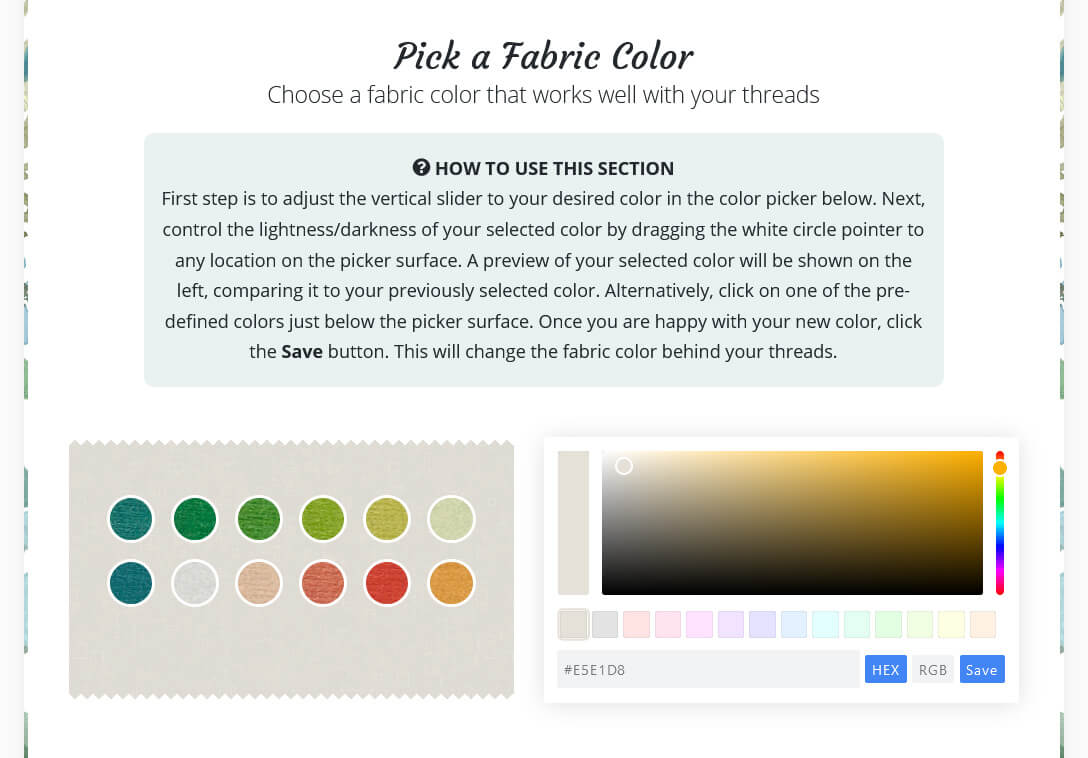Choose the lime green thread circle
This screenshot has height=758, width=1088.
pos(323,519)
